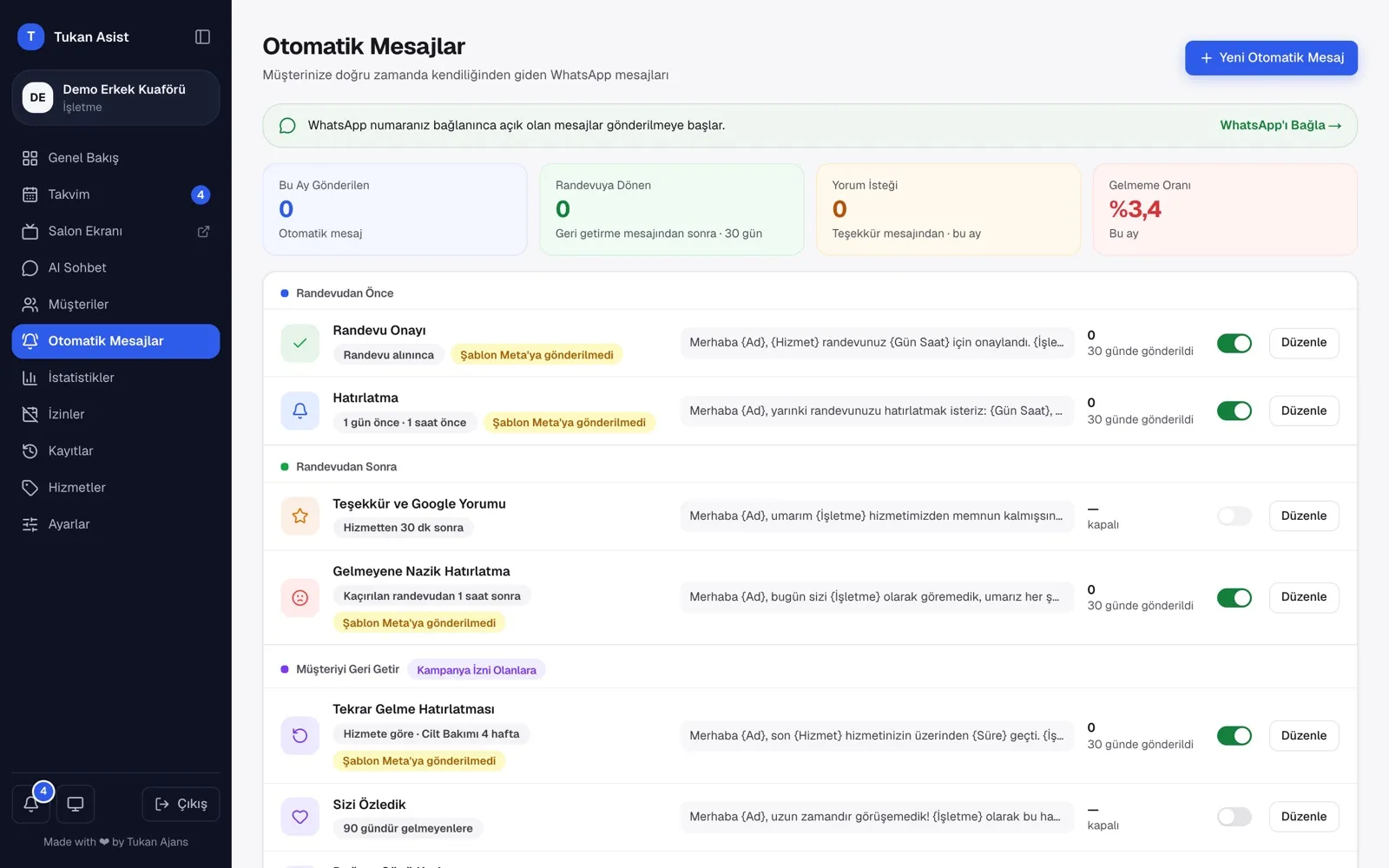Click the Hizmetten 30 dk sonra chip
This screenshot has height=868, width=1389.
pos(403,528)
